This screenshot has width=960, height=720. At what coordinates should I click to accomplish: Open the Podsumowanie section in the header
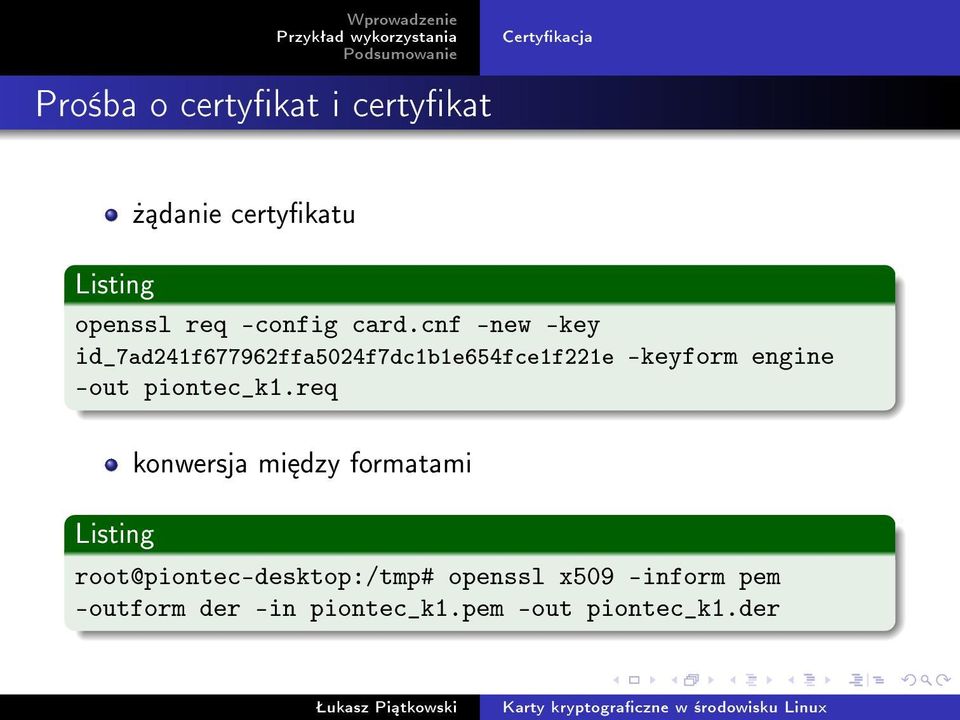(x=400, y=54)
